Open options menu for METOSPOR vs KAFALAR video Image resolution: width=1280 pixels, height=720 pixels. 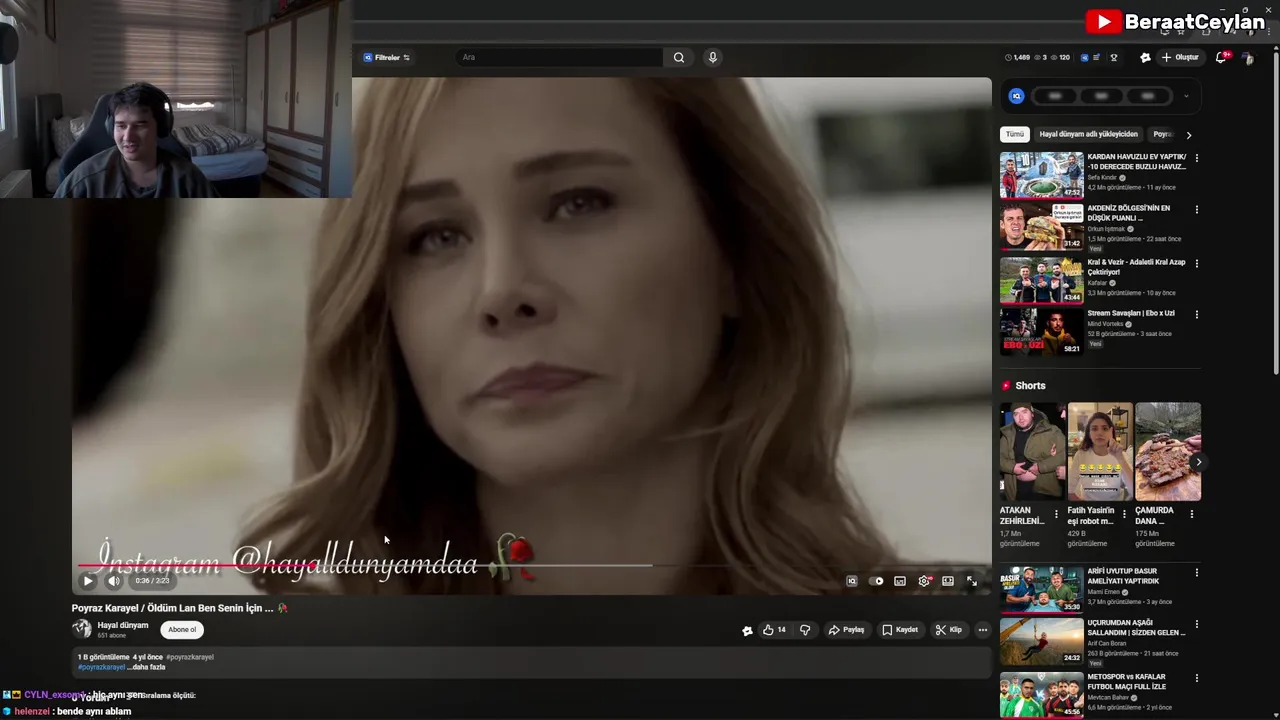[x=1196, y=677]
